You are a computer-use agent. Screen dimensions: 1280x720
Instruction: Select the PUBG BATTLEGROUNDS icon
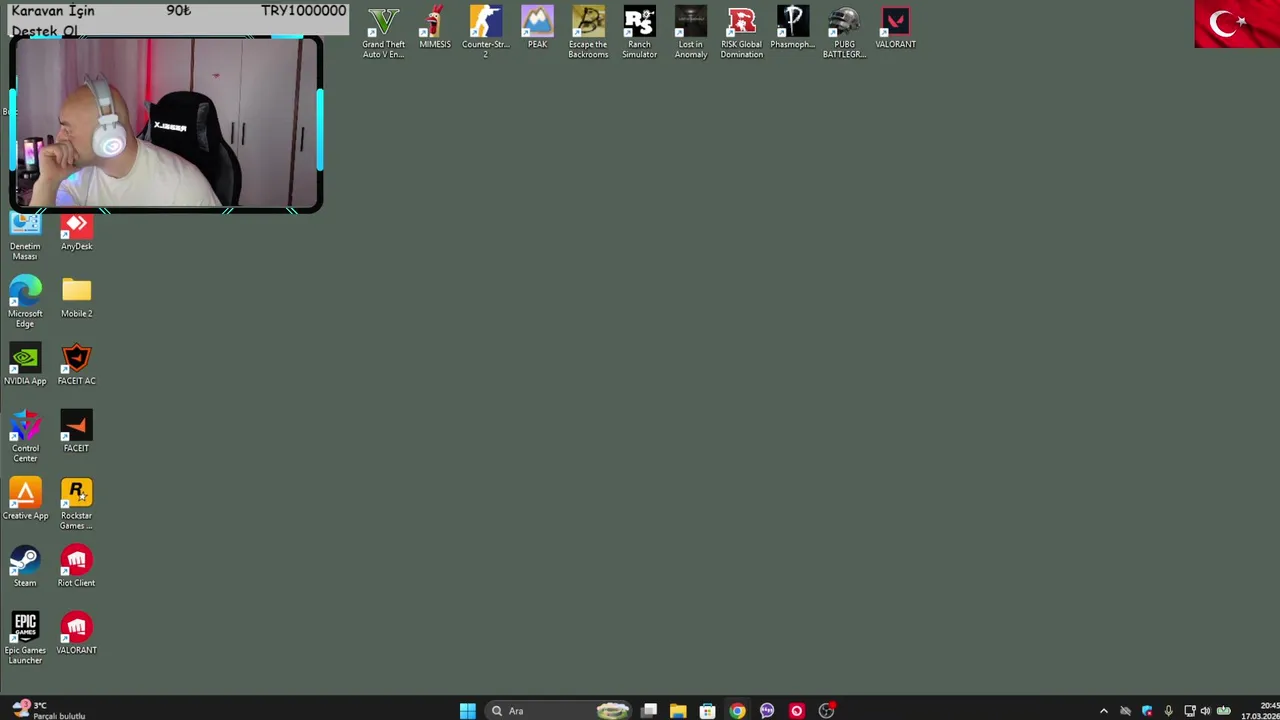844,32
